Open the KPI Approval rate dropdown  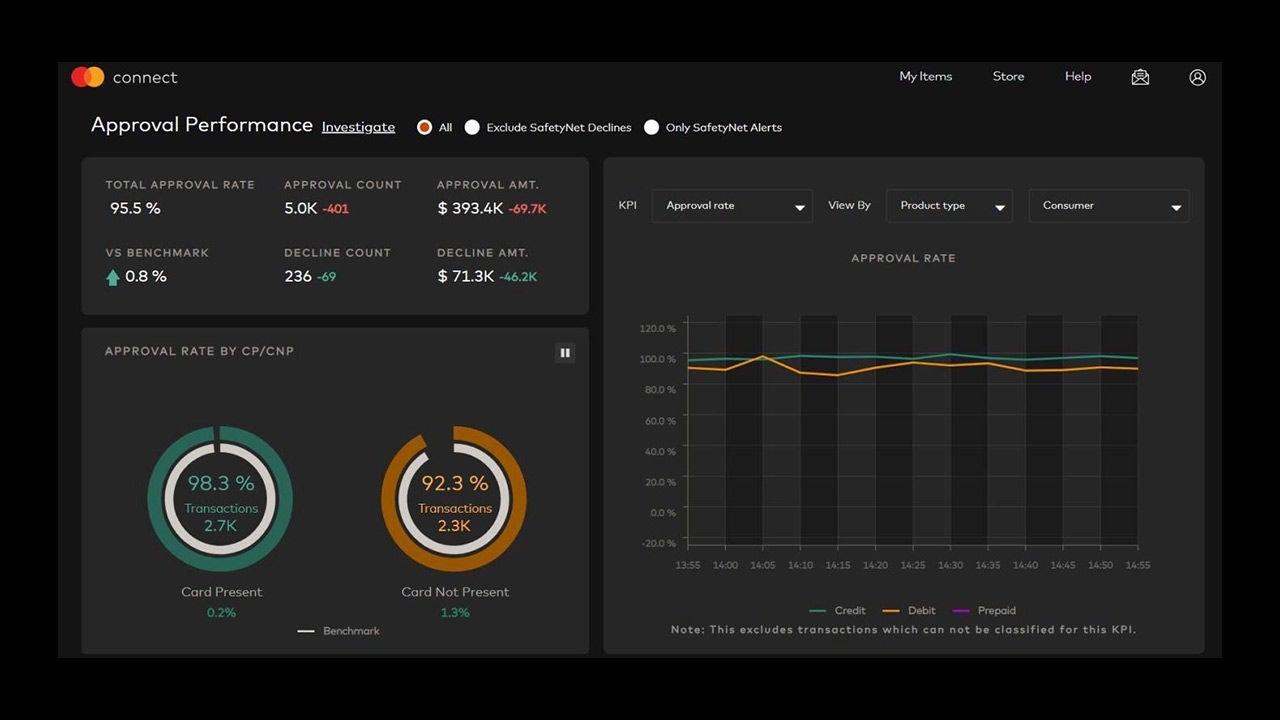click(x=732, y=206)
